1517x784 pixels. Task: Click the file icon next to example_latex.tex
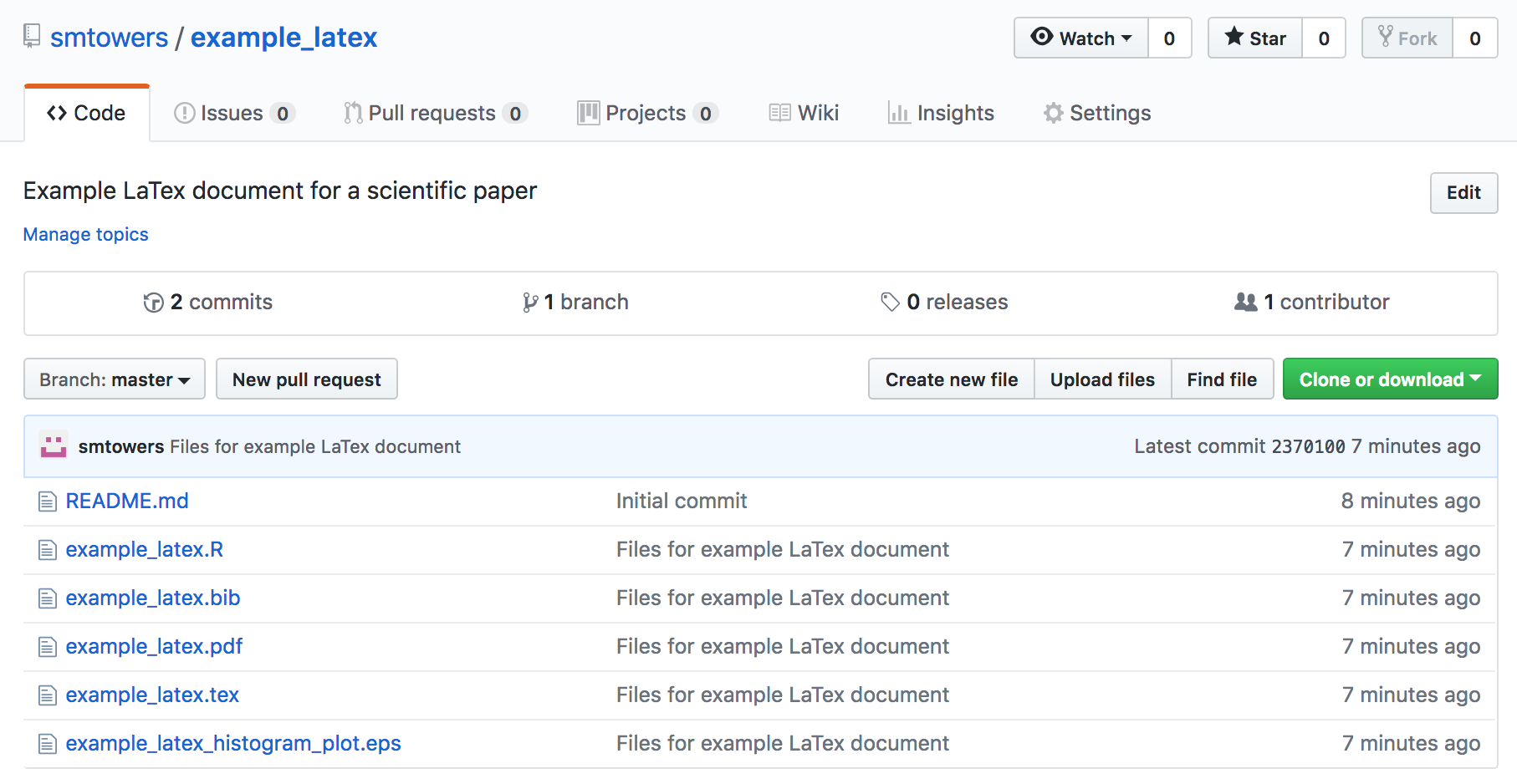click(48, 695)
